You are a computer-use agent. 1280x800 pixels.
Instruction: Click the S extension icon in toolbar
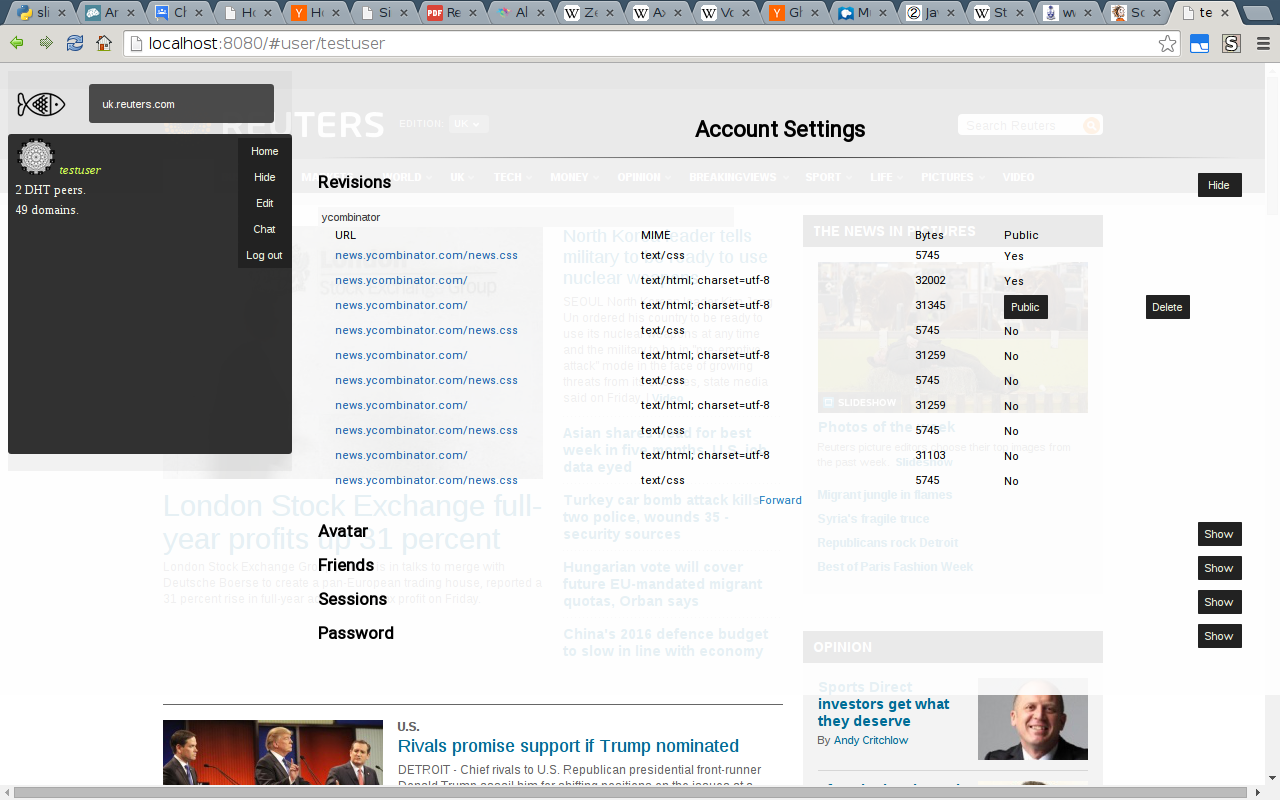1231,43
